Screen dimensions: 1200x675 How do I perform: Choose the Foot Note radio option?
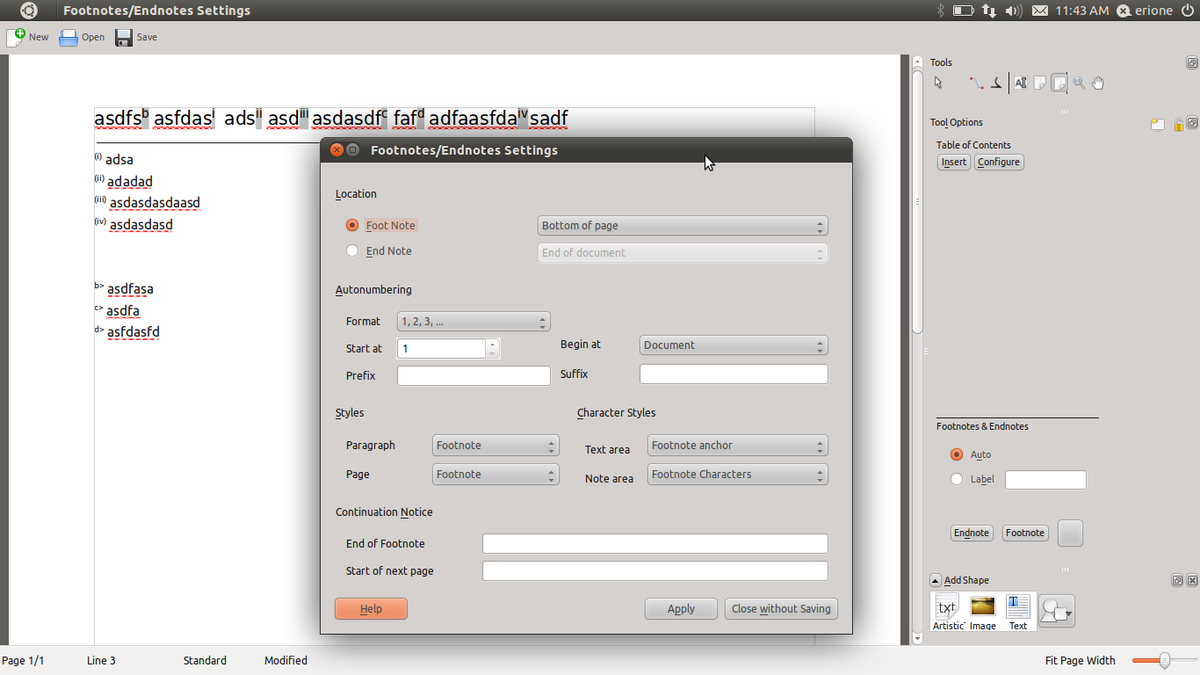(x=352, y=225)
